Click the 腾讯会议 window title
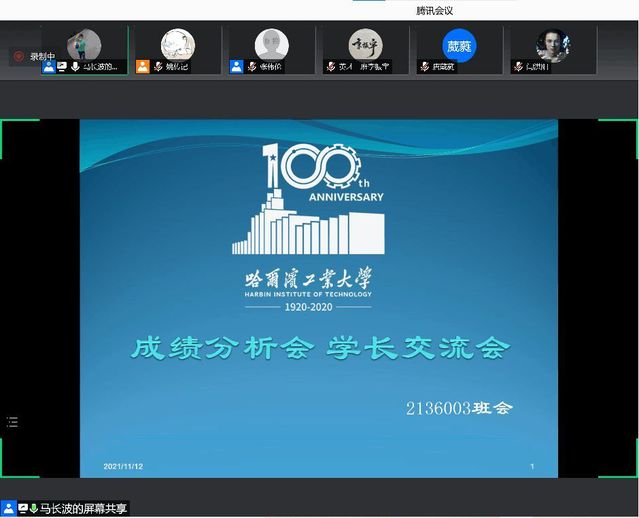The image size is (639, 518). click(434, 11)
